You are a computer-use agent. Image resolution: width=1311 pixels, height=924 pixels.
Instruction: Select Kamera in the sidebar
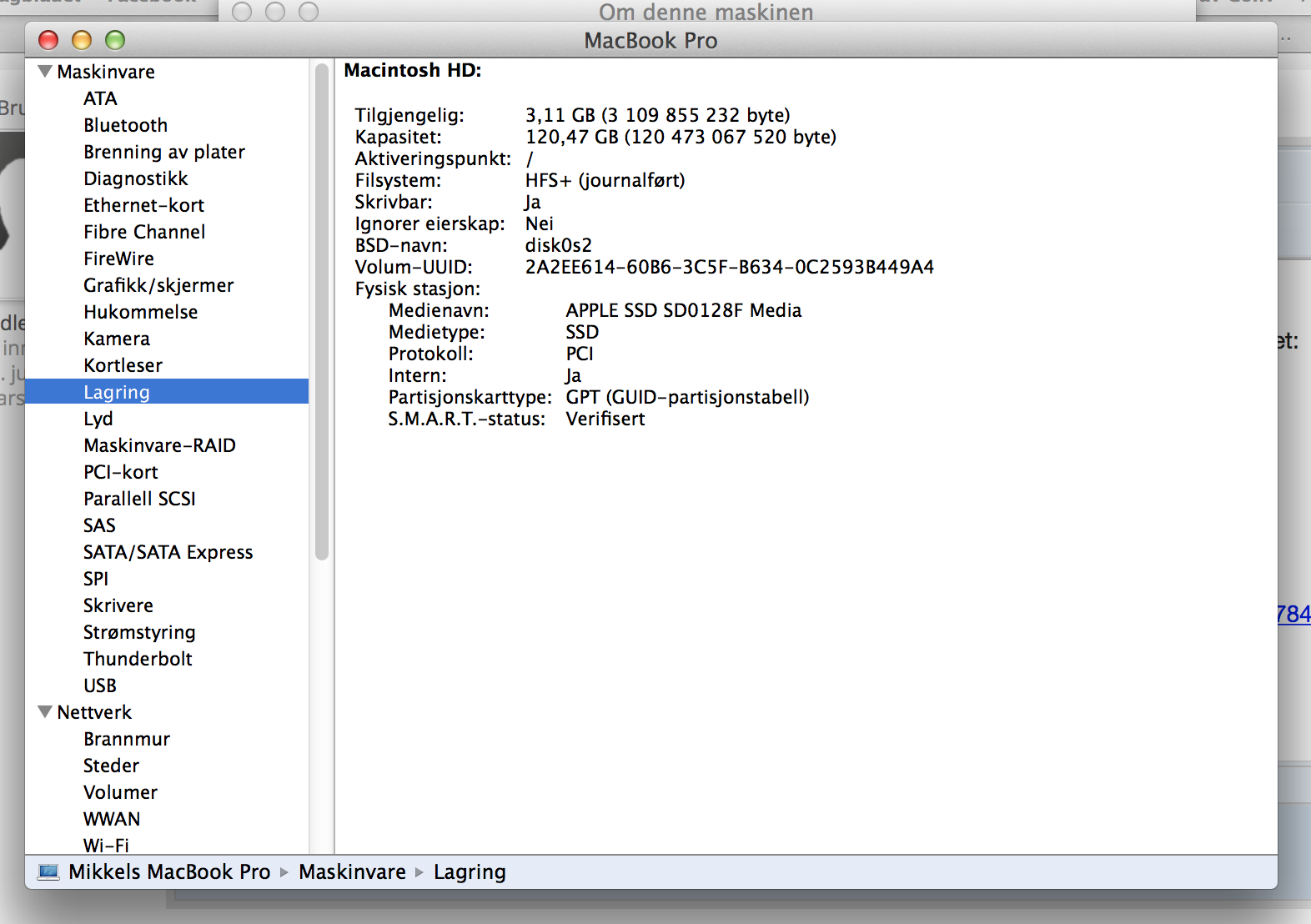(117, 339)
